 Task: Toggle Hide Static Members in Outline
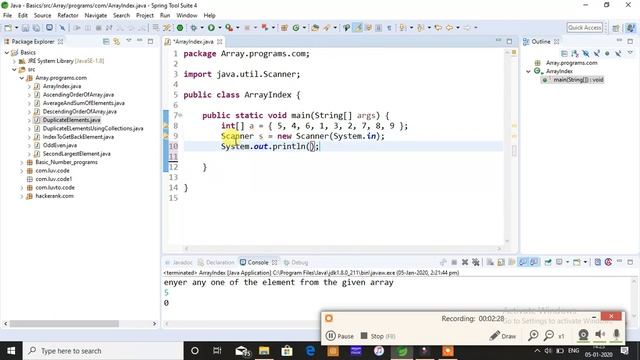[x=596, y=53]
